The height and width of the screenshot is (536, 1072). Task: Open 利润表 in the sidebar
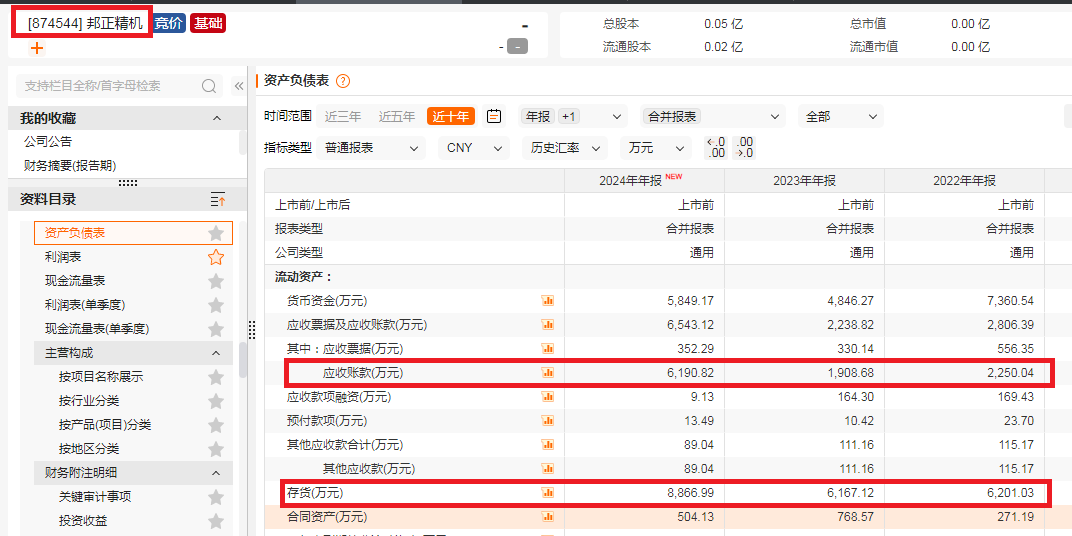[x=63, y=257]
